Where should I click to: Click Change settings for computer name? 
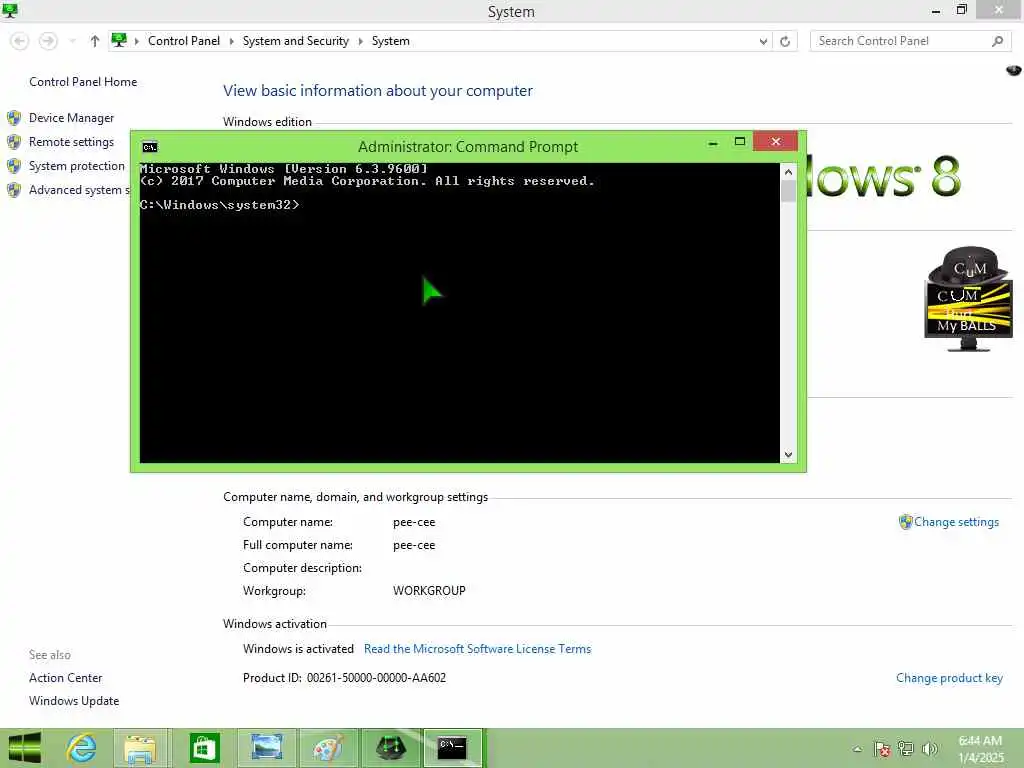pyautogui.click(x=956, y=522)
